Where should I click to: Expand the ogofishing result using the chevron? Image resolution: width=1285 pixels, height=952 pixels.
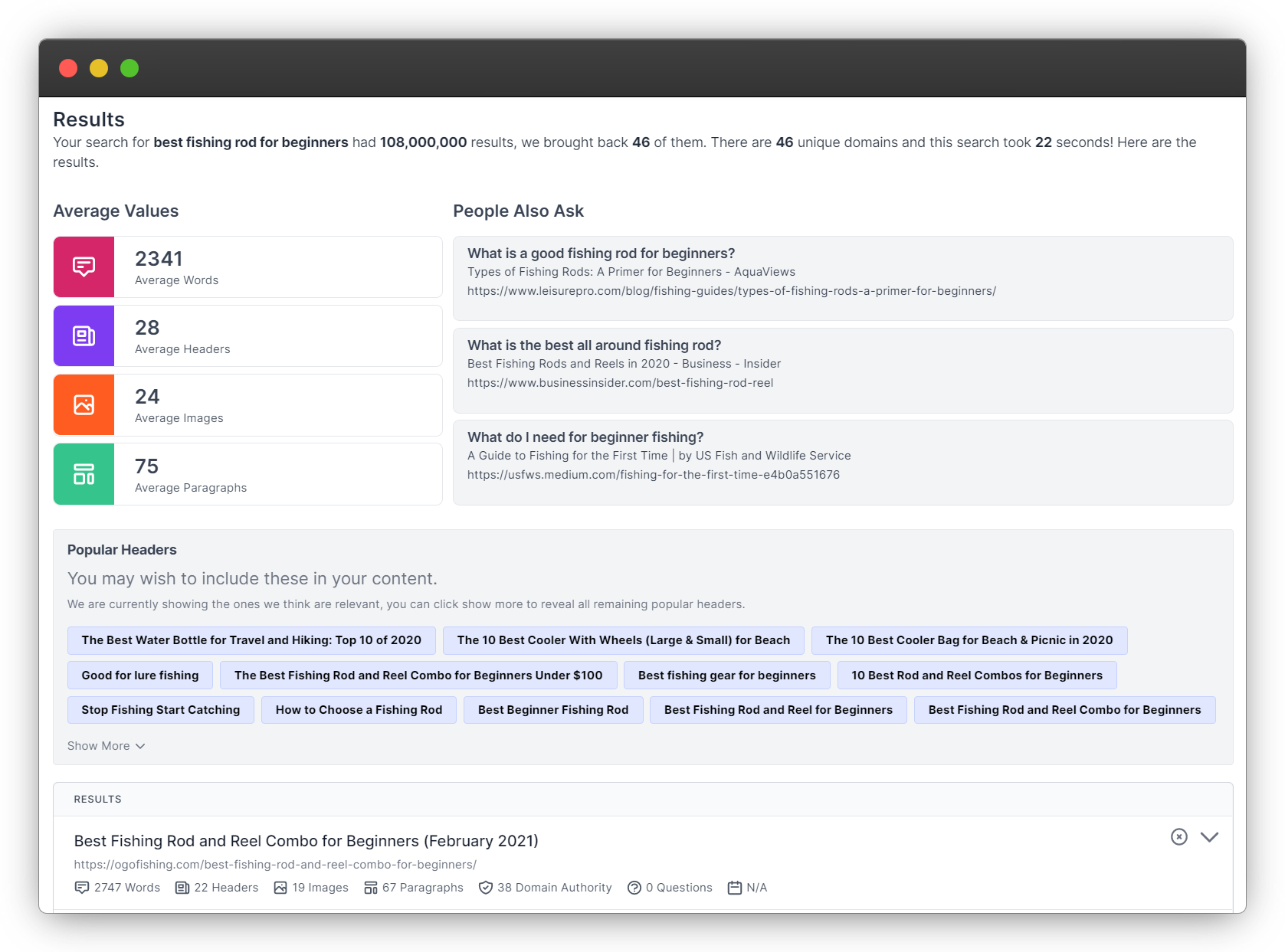pyautogui.click(x=1210, y=836)
